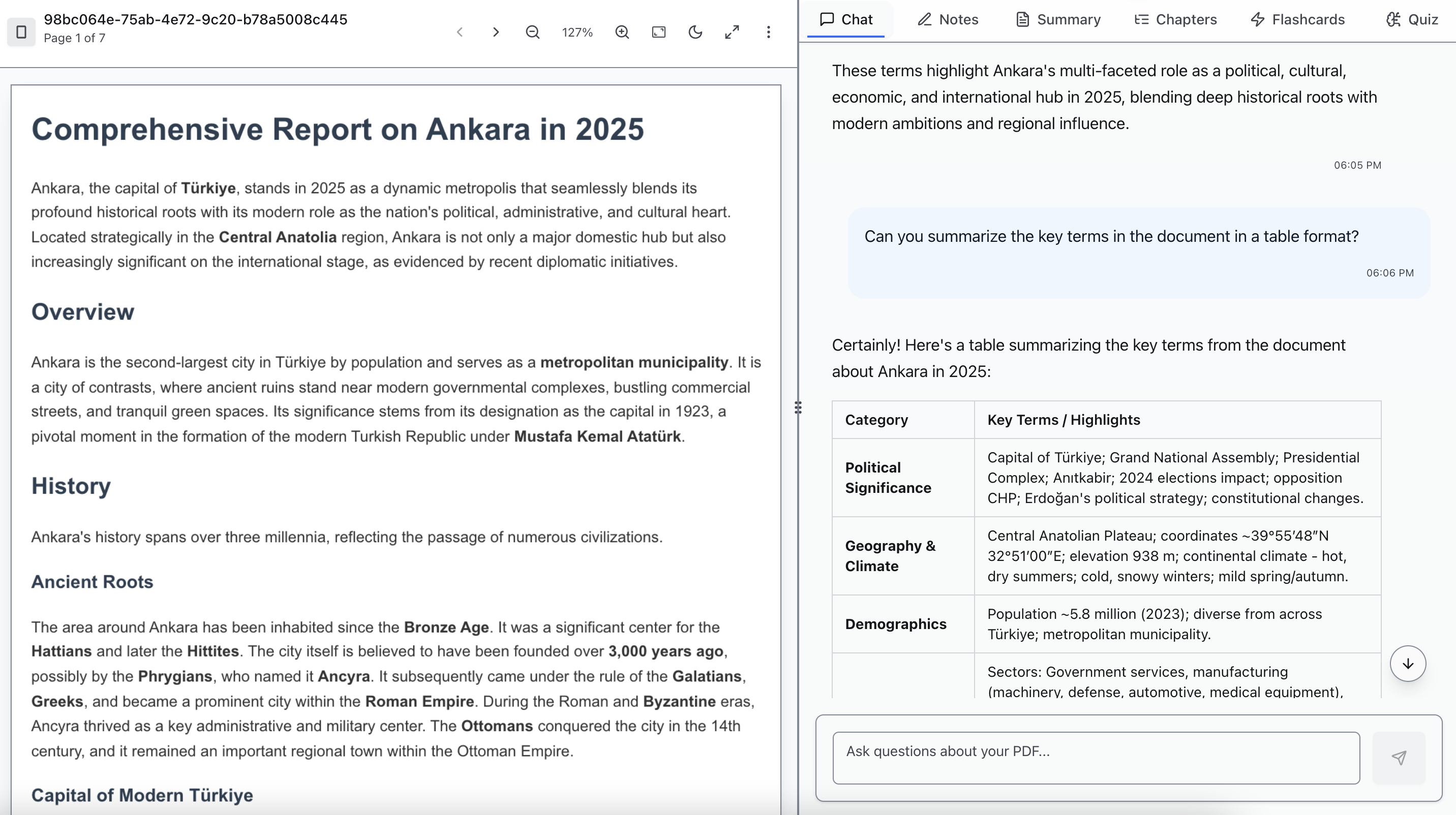This screenshot has height=815, width=1456.
Task: Click the 127% zoom level indicator
Action: click(x=577, y=32)
